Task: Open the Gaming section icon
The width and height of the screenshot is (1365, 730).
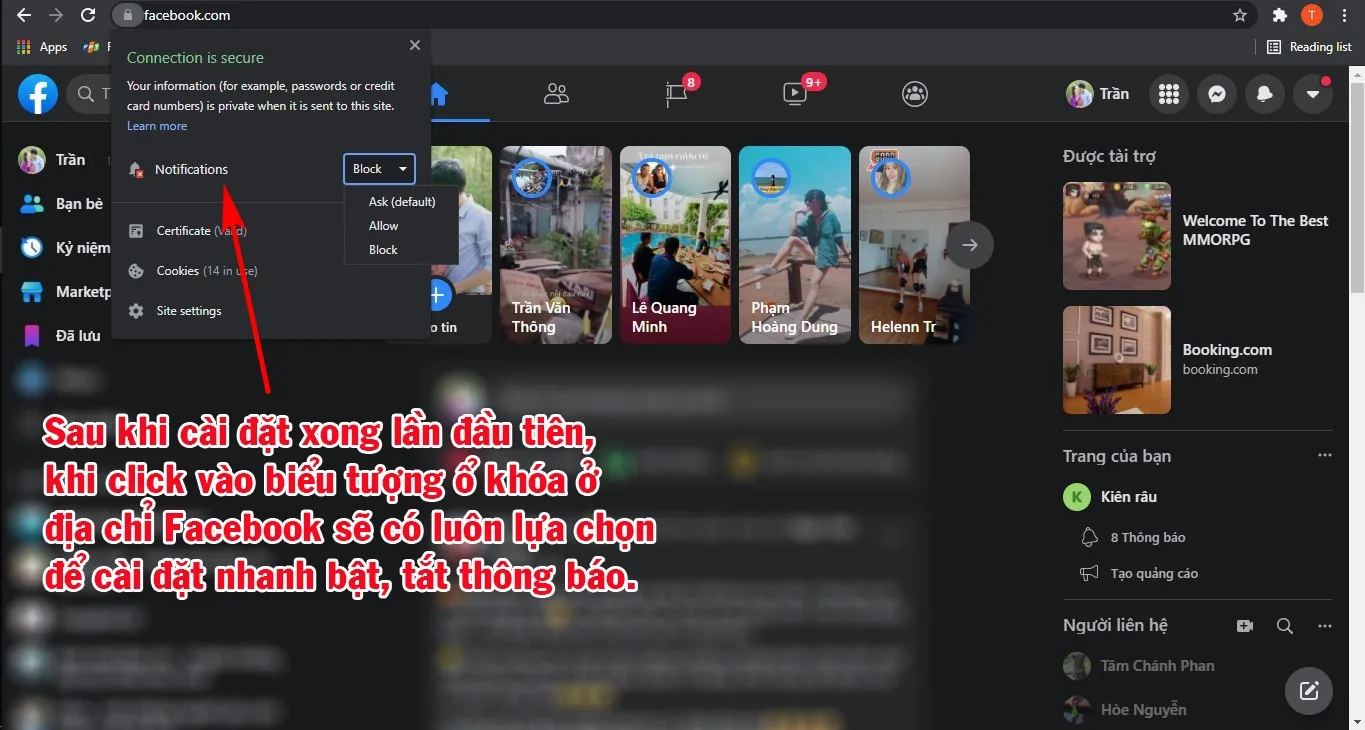Action: [x=914, y=93]
